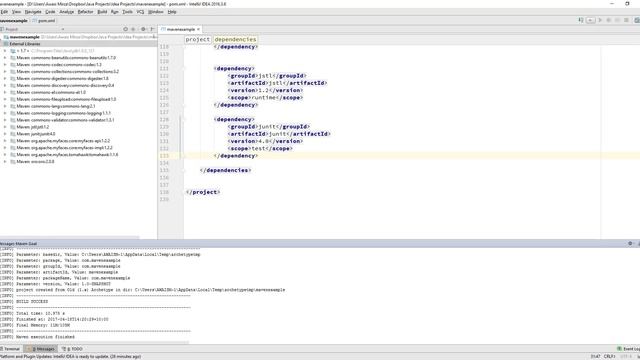This screenshot has height=360, width=640.
Task: Click the Run arrow in main toolbar
Action: pyautogui.click(x=600, y=20)
